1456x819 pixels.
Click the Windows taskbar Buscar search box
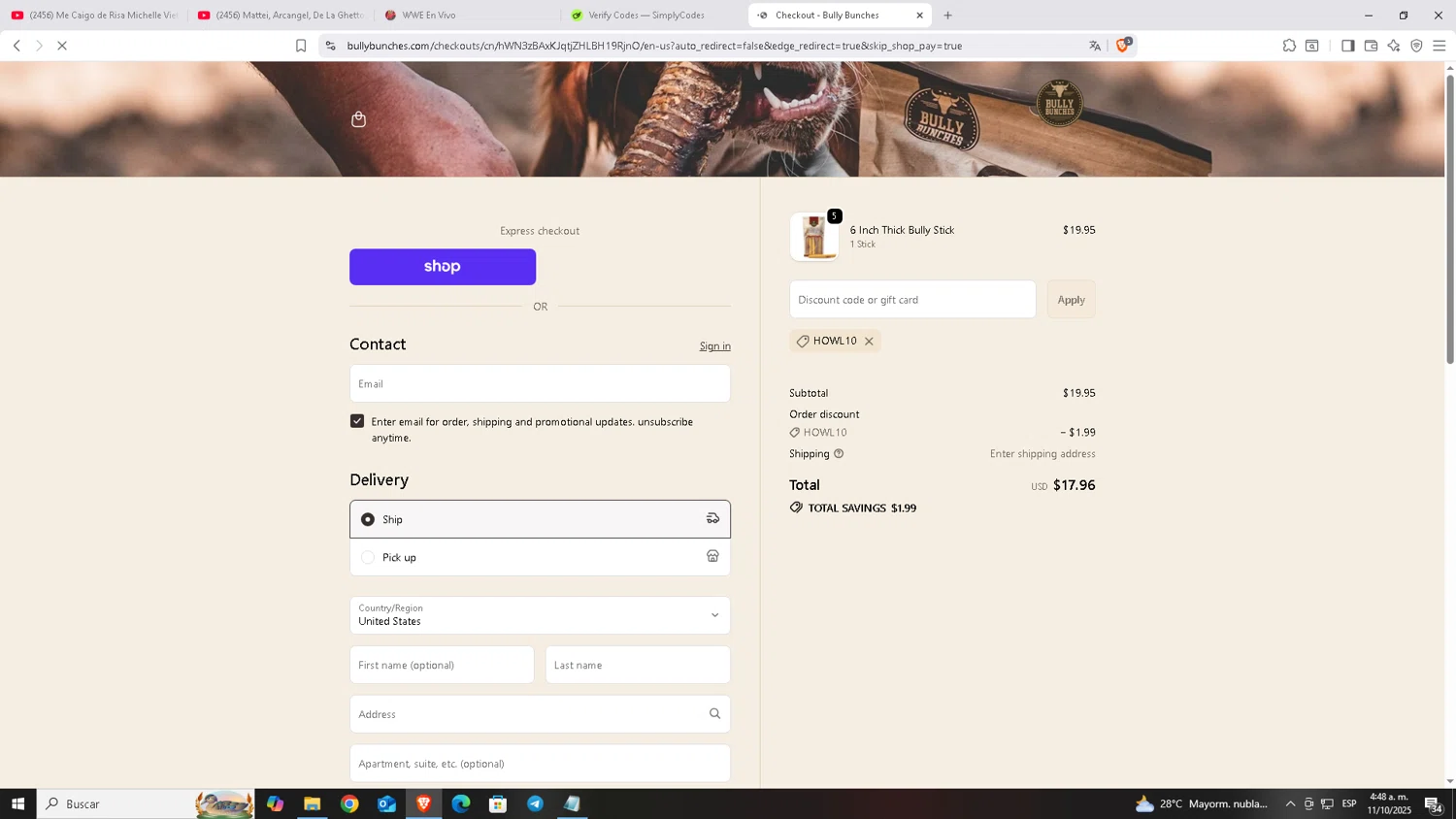[x=146, y=803]
